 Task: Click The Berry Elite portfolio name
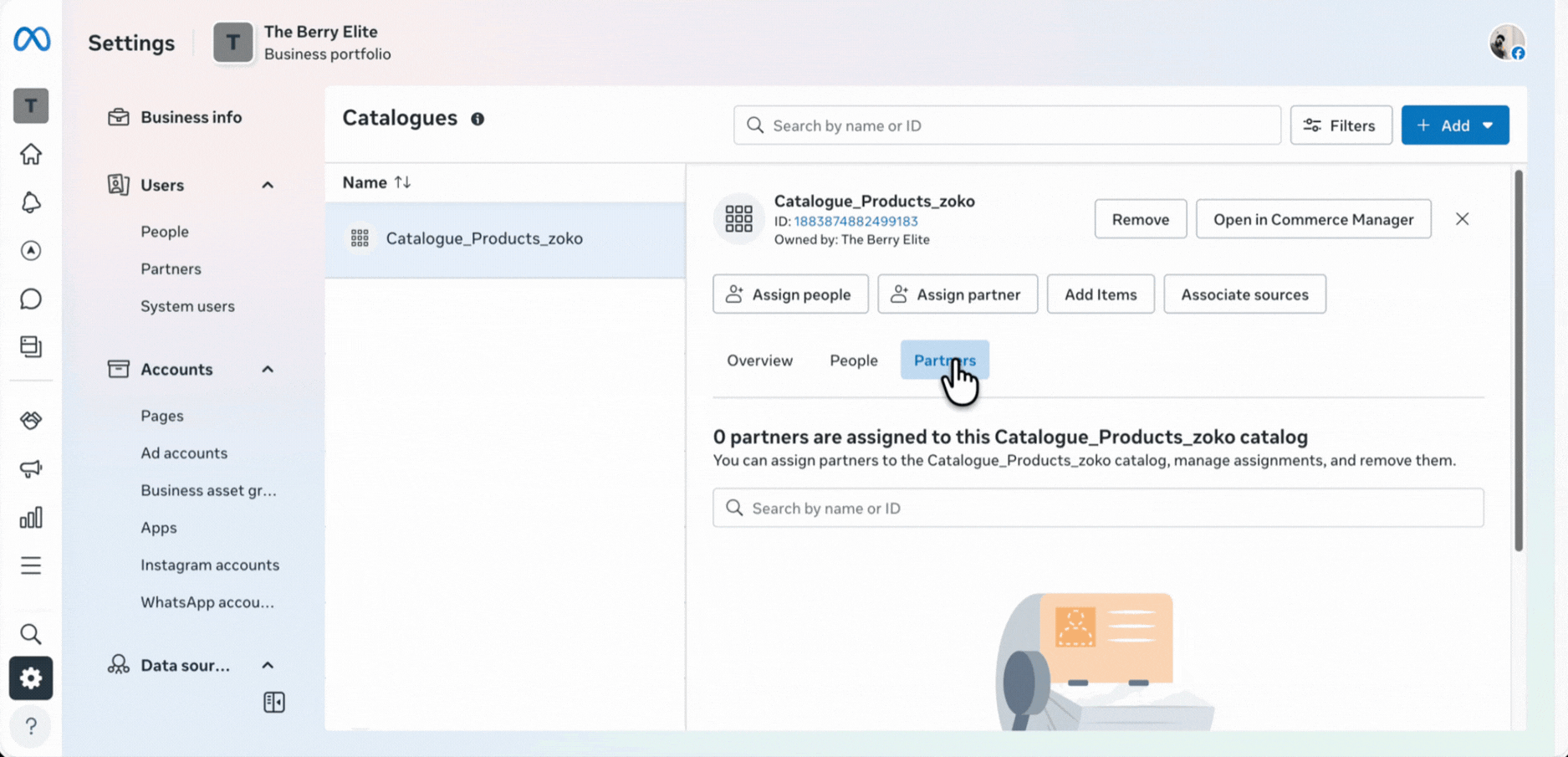(x=321, y=32)
